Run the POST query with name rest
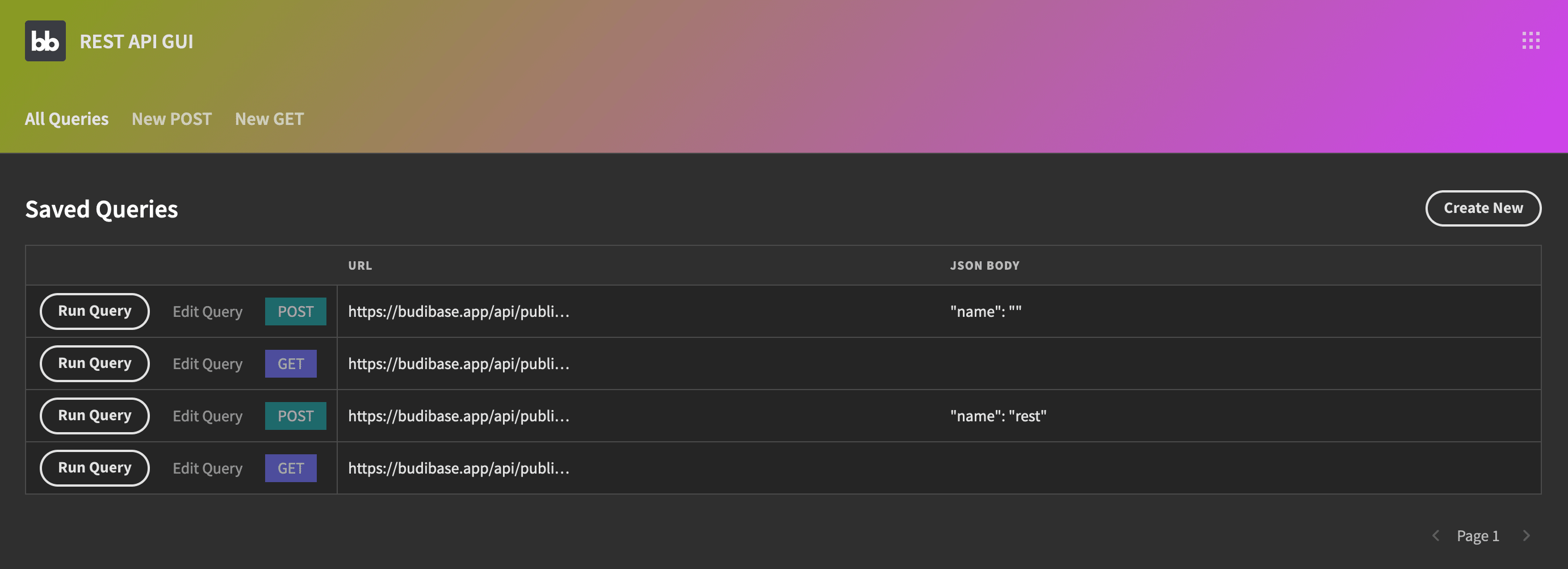 coord(94,416)
